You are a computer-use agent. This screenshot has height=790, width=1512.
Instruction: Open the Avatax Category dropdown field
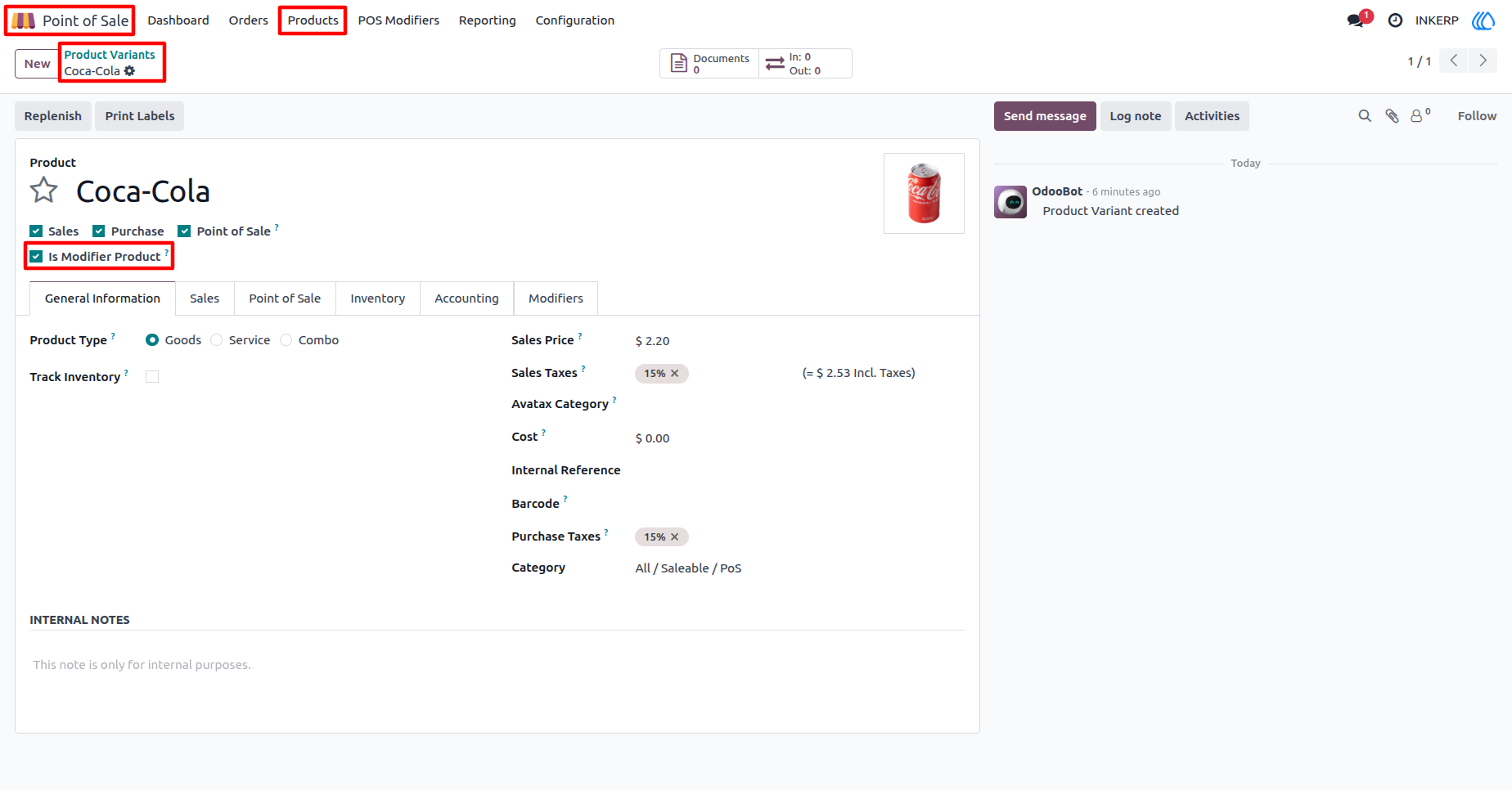[x=799, y=404]
